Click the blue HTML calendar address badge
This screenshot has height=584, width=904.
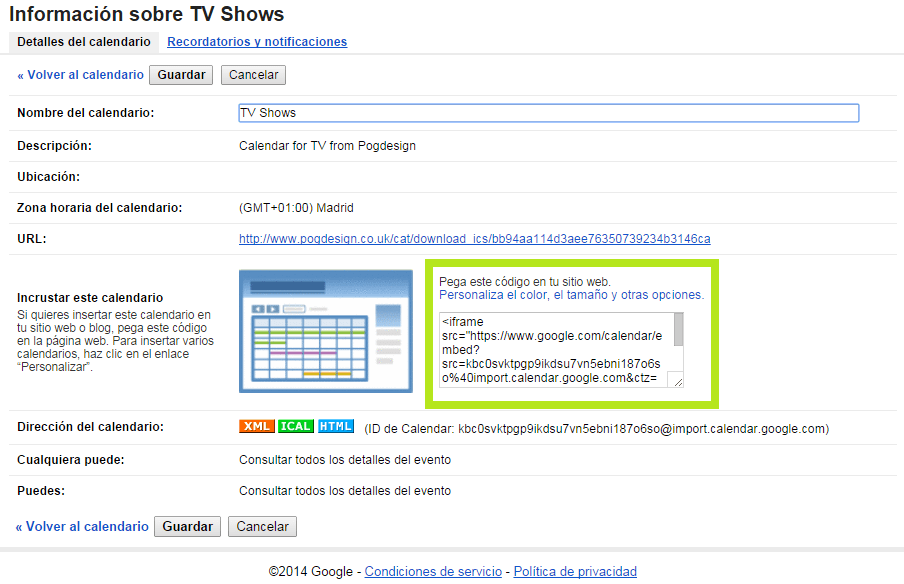click(x=336, y=426)
